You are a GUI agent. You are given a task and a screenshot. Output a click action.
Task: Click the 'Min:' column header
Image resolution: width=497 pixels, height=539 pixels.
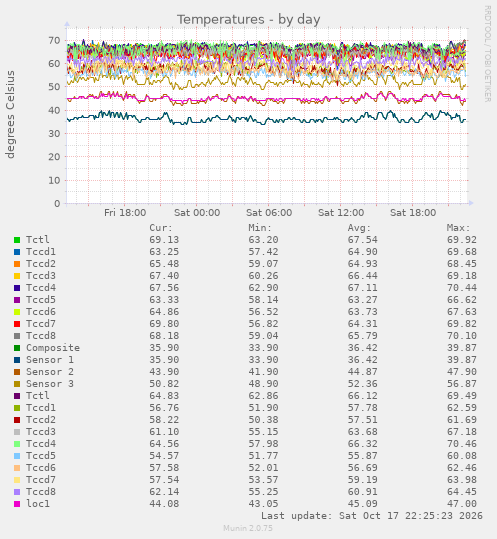coord(260,228)
